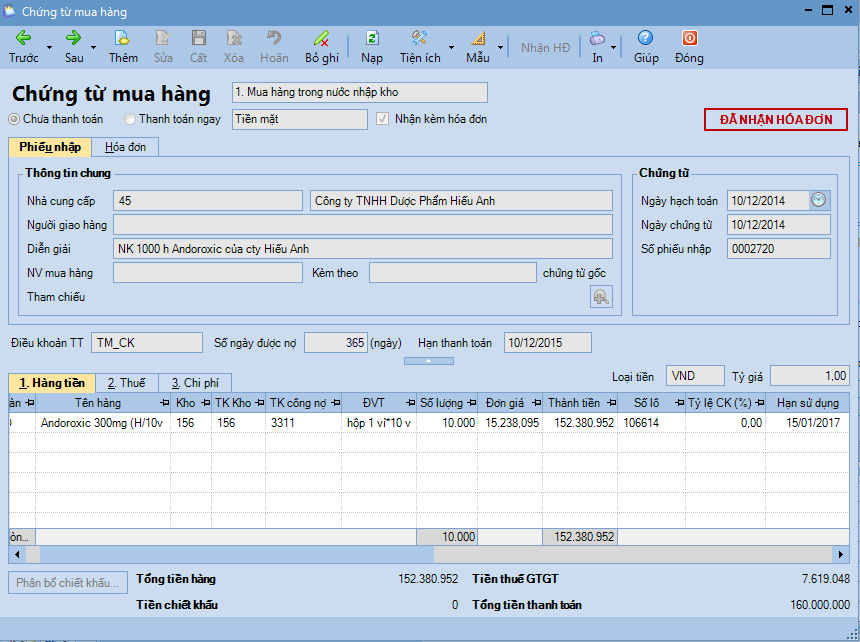Select the 3. Chi phí tab

tap(195, 383)
